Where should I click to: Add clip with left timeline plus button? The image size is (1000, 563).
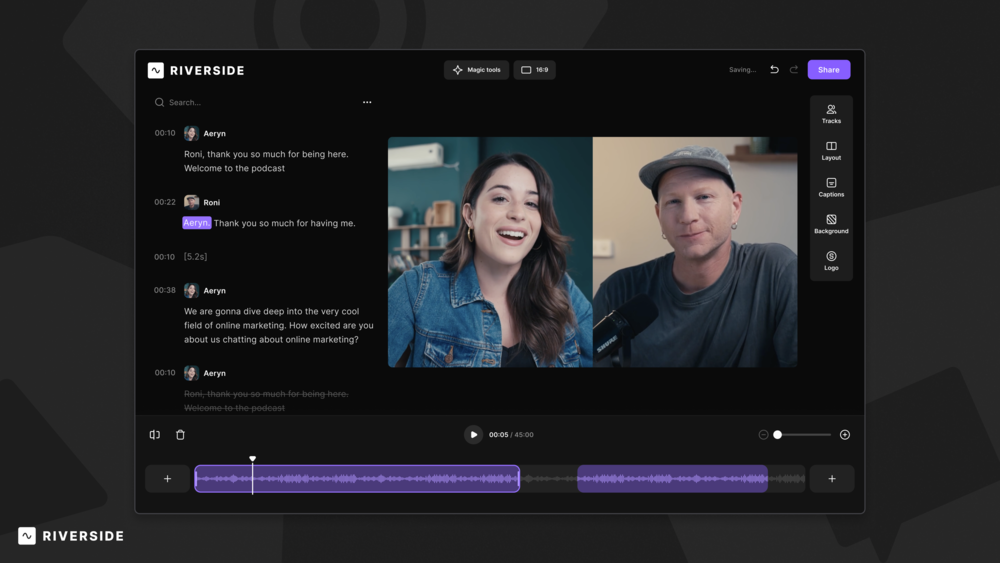(167, 479)
